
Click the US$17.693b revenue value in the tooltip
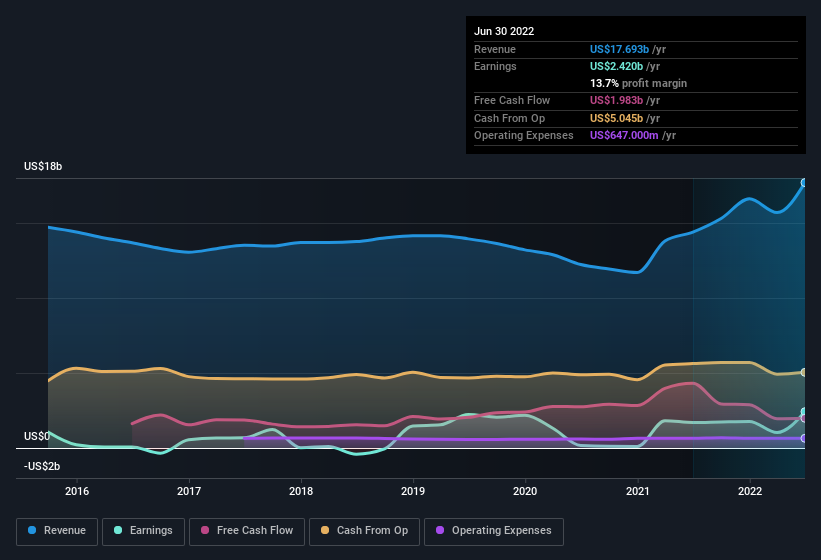(622, 49)
